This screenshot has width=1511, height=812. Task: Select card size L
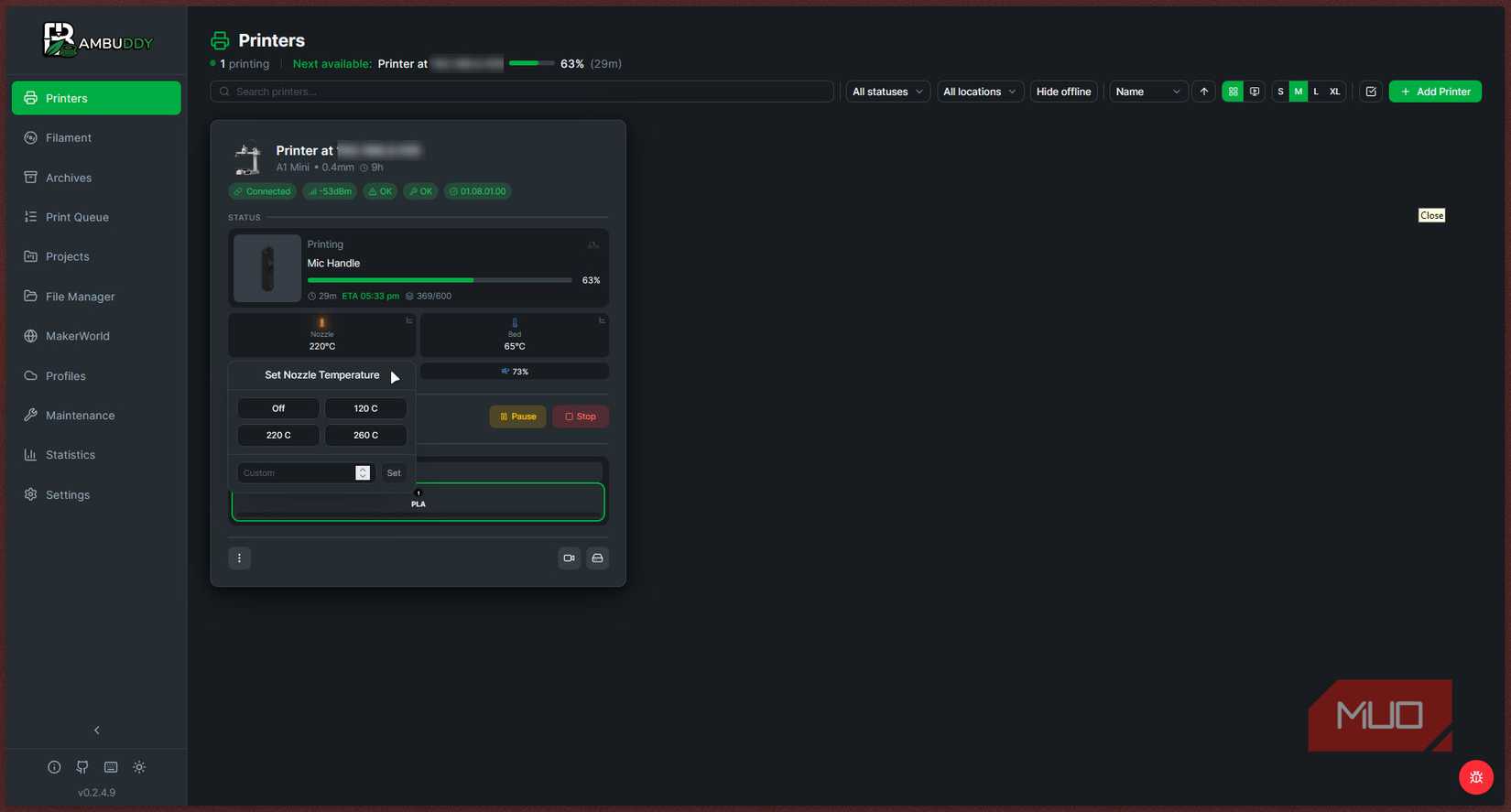(1316, 92)
